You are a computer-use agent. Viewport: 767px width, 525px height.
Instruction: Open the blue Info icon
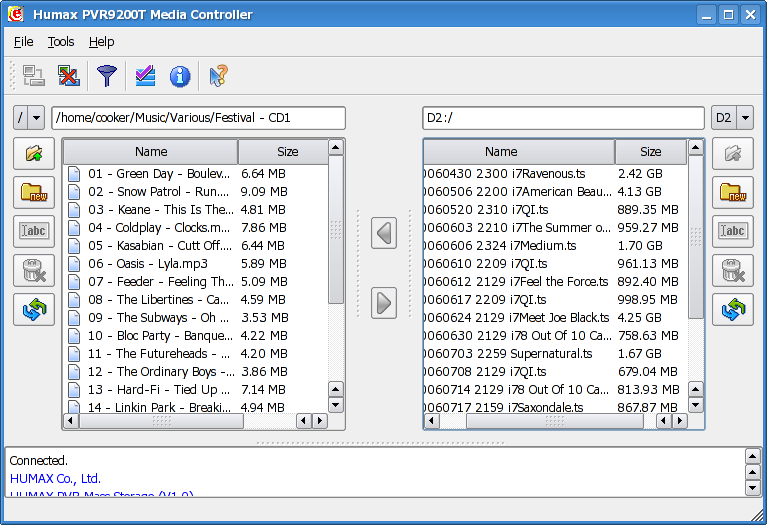click(180, 76)
